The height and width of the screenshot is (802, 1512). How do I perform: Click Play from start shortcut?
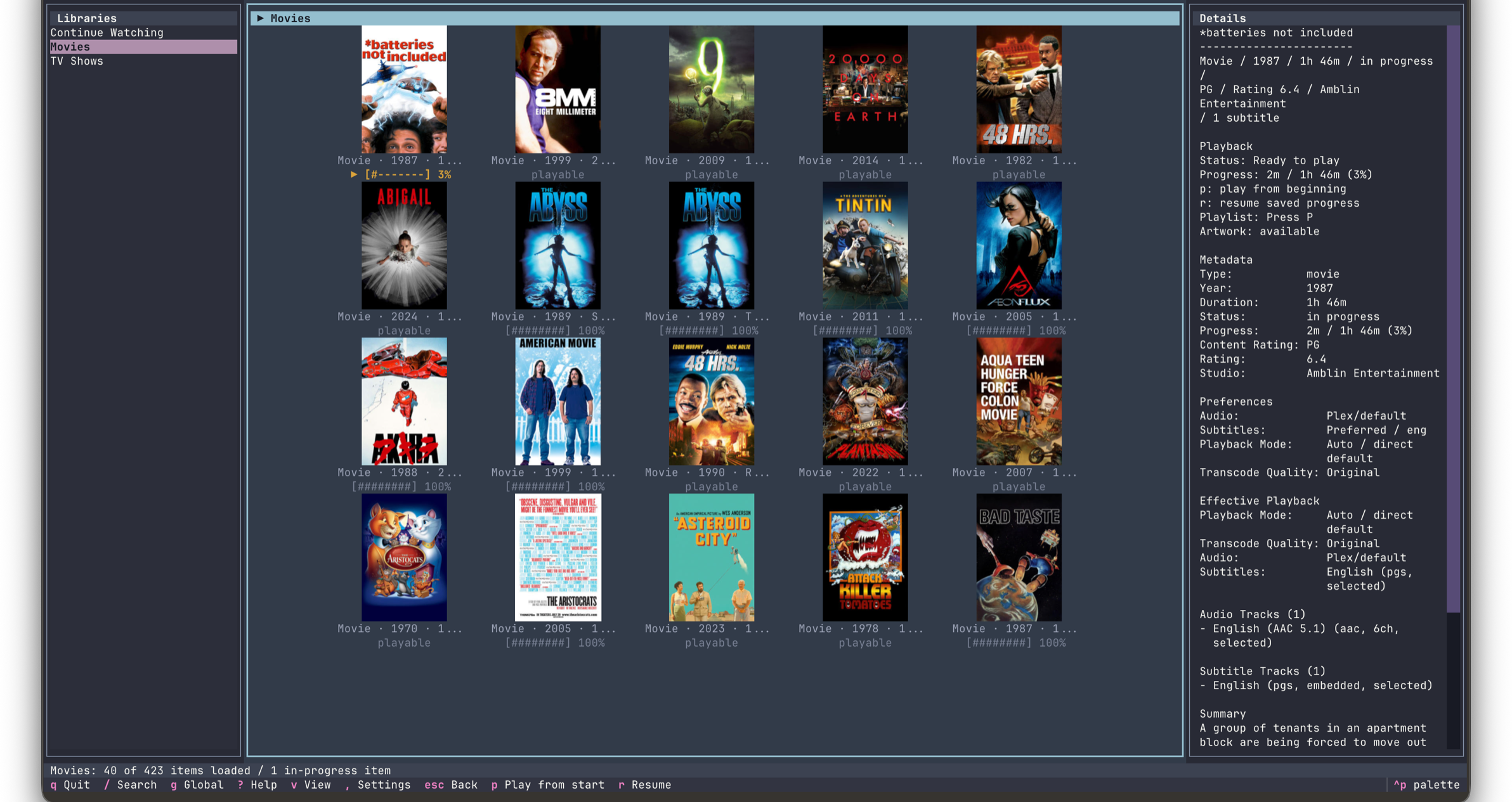click(x=548, y=785)
